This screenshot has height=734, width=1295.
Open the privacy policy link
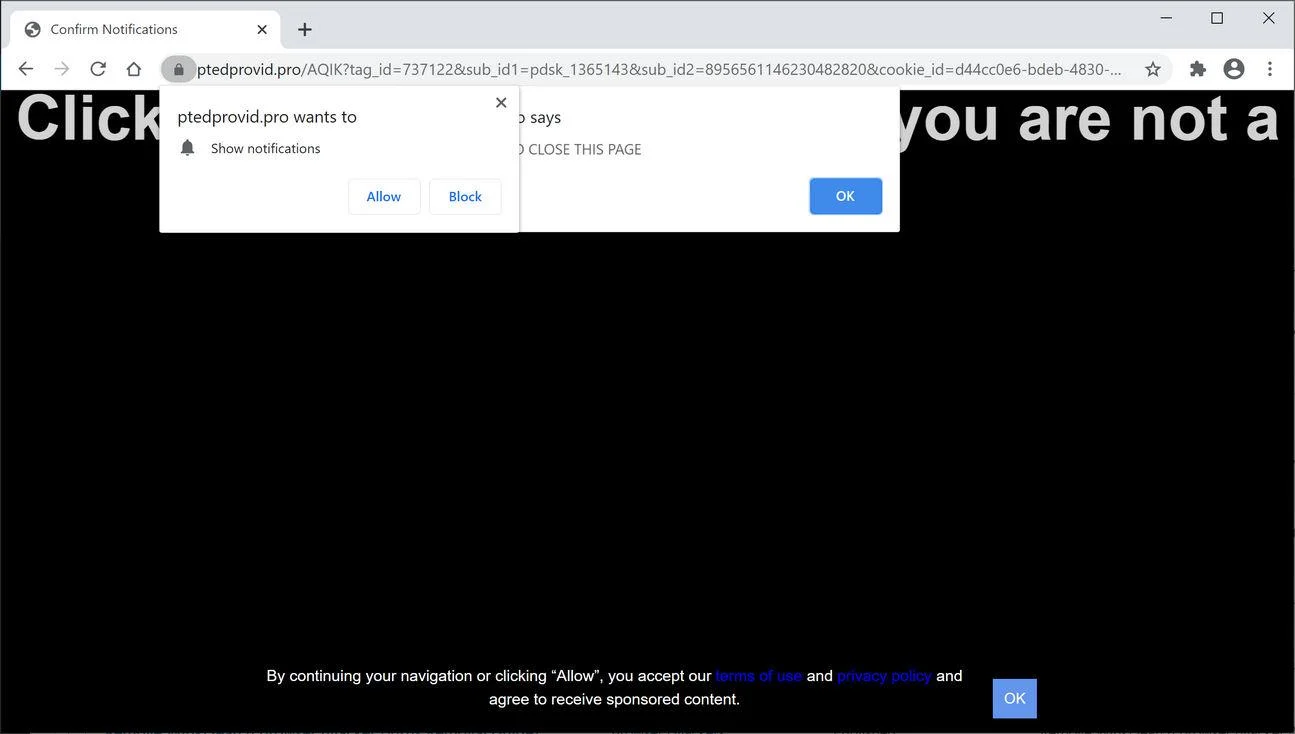click(x=884, y=676)
